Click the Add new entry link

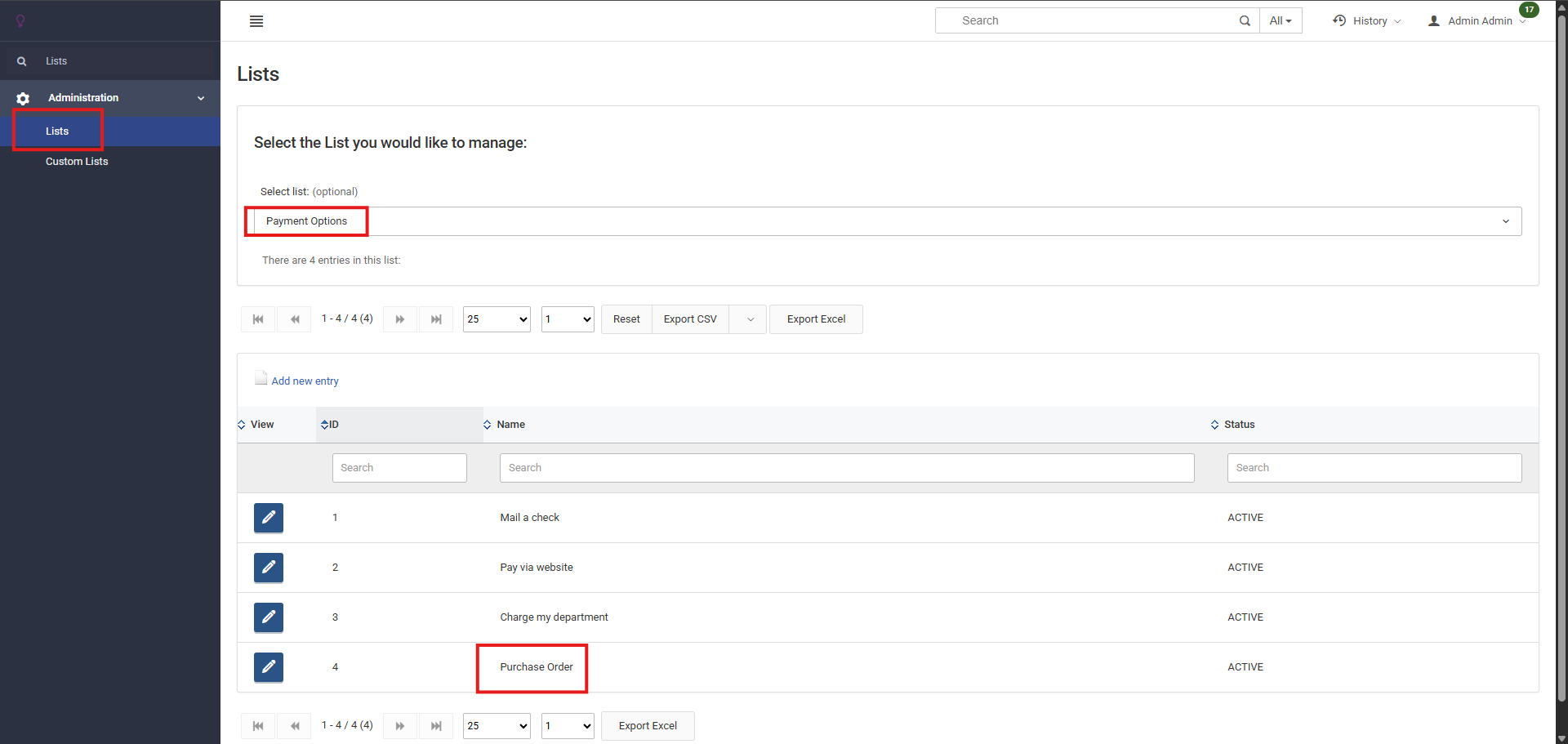(x=305, y=381)
